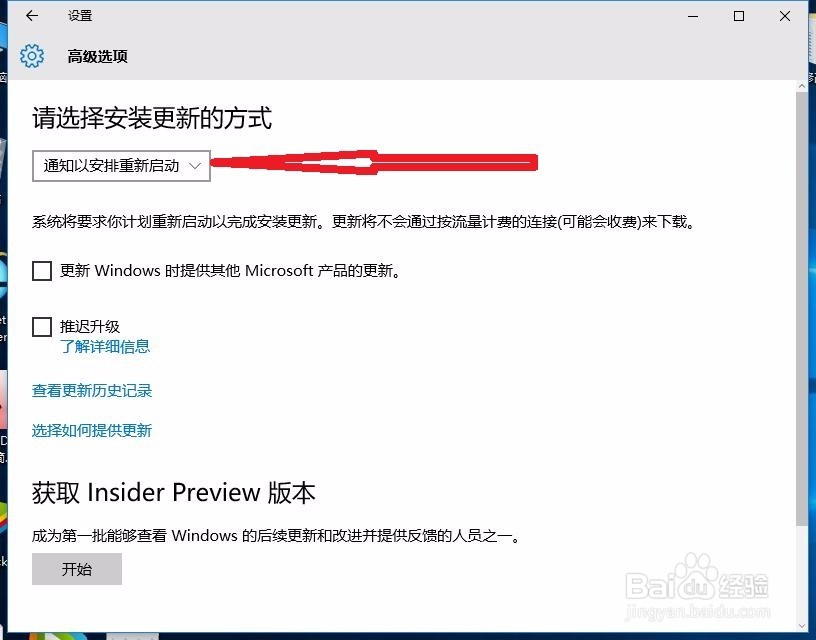Open 选择如何提供更新 link
Image resolution: width=816 pixels, height=640 pixels.
point(92,430)
